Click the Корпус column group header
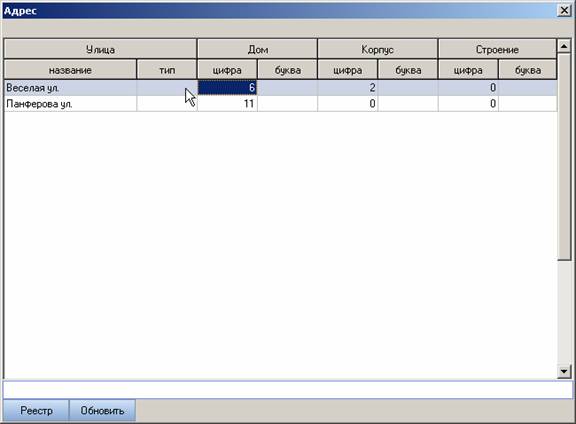This screenshot has height=424, width=576. click(377, 49)
